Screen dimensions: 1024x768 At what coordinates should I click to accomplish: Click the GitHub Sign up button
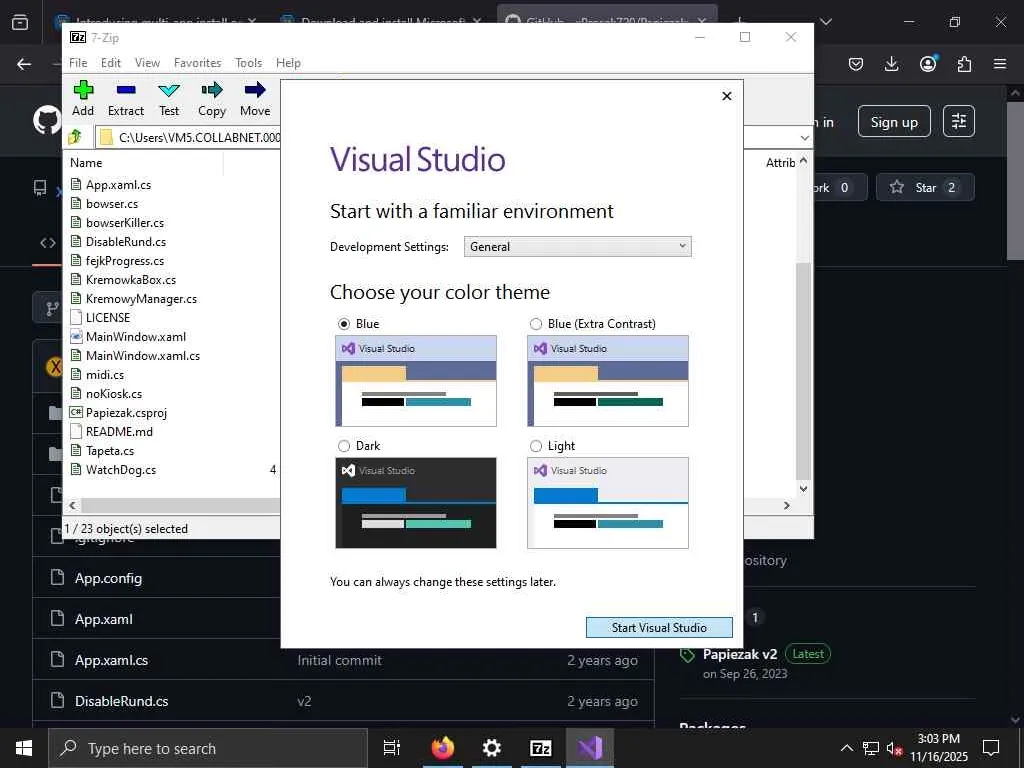point(894,122)
